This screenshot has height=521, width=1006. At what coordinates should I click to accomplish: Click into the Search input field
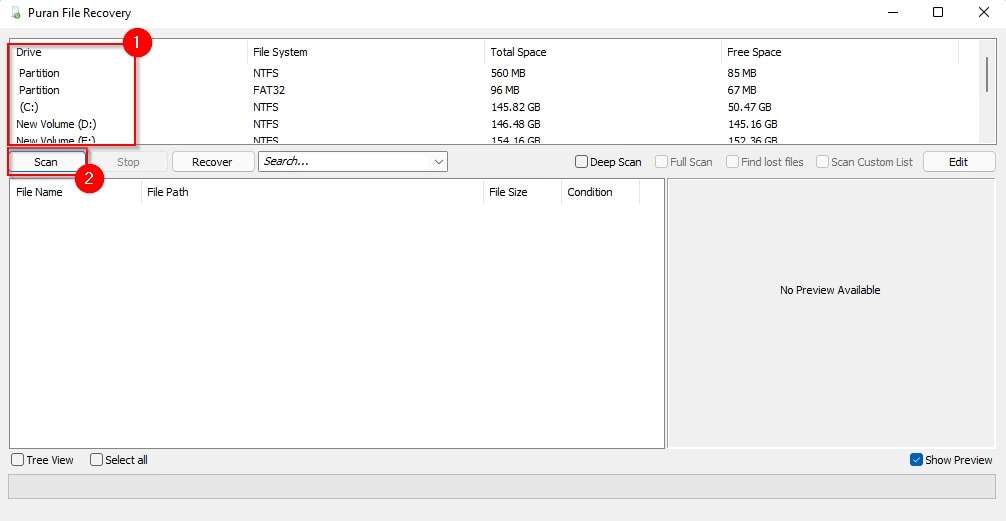pos(345,162)
